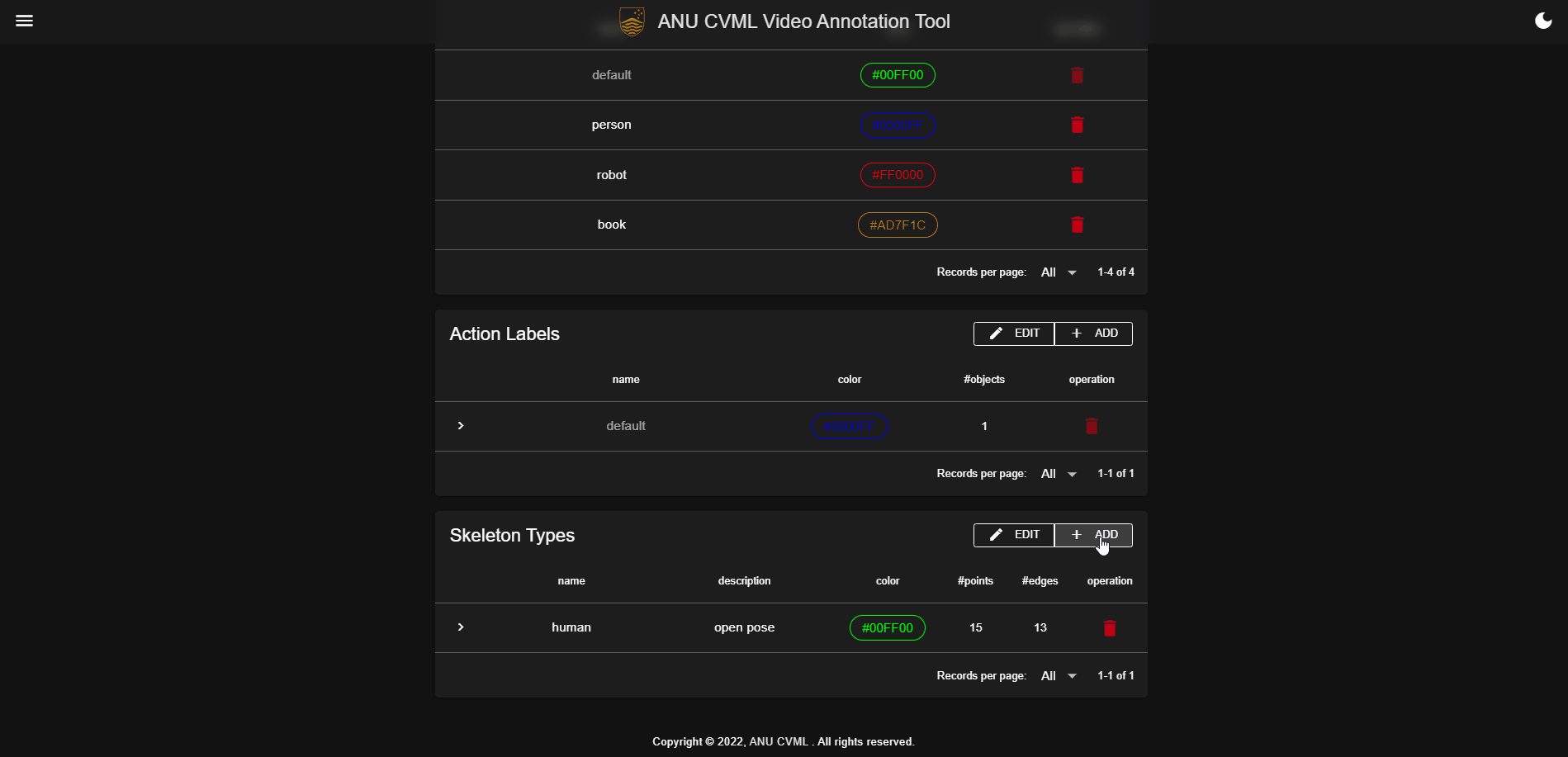Click EDIT button in Skeleton Types

tap(1014, 535)
